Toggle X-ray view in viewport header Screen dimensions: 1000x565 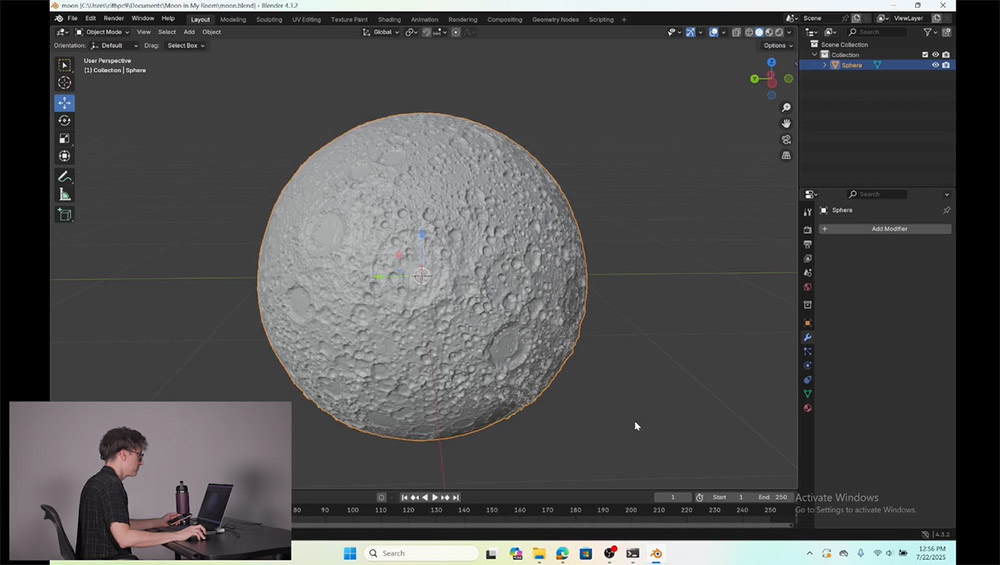(736, 32)
